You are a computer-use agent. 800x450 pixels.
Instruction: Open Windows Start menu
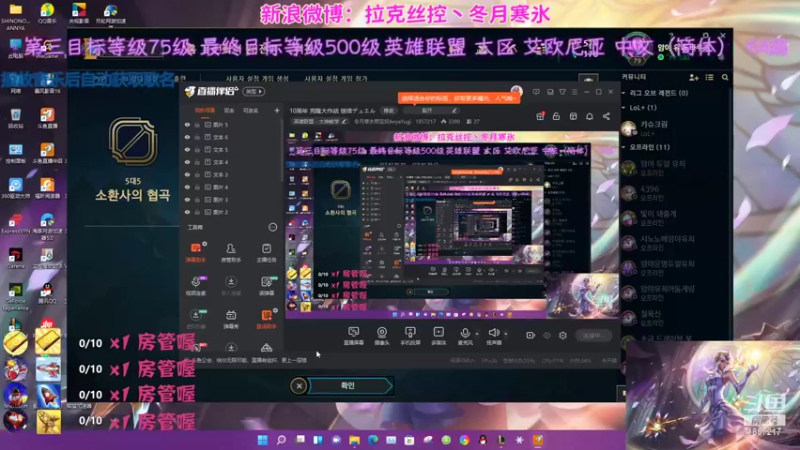(x=262, y=440)
